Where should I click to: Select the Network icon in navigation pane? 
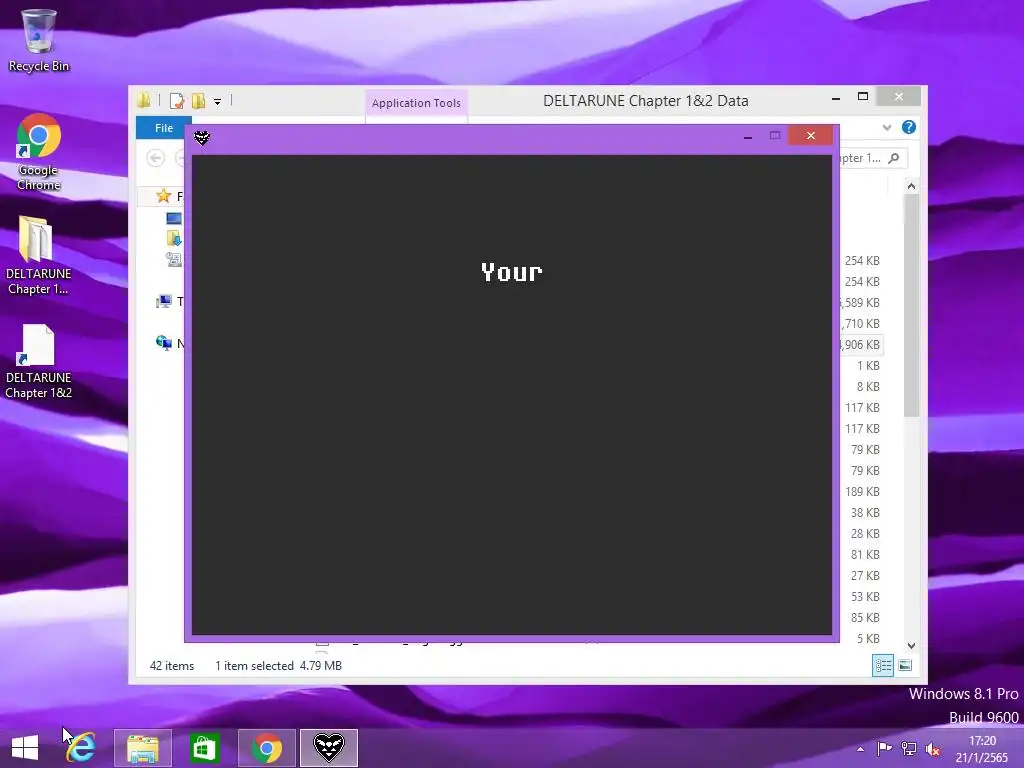163,343
